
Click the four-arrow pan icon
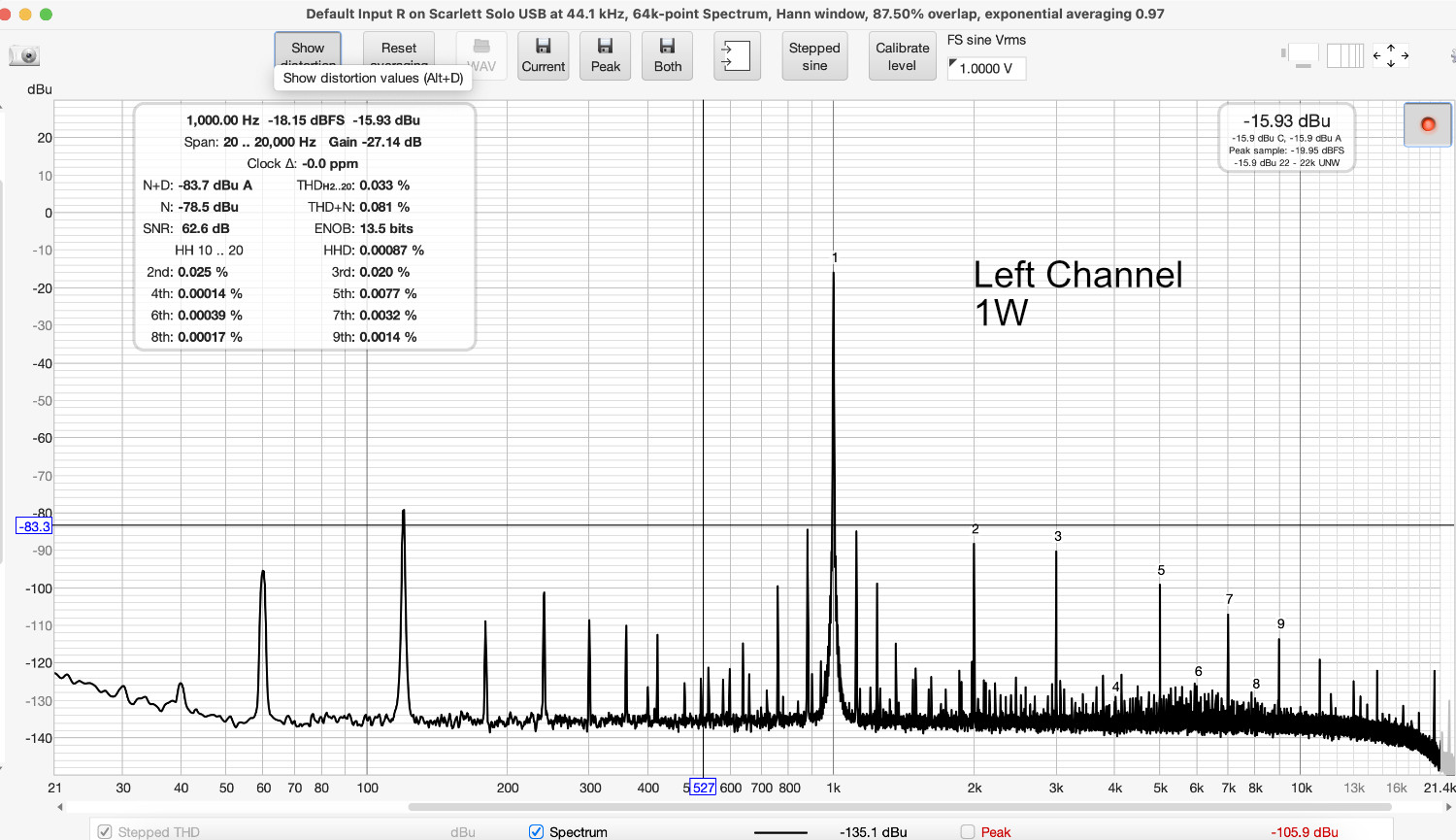pos(1391,55)
